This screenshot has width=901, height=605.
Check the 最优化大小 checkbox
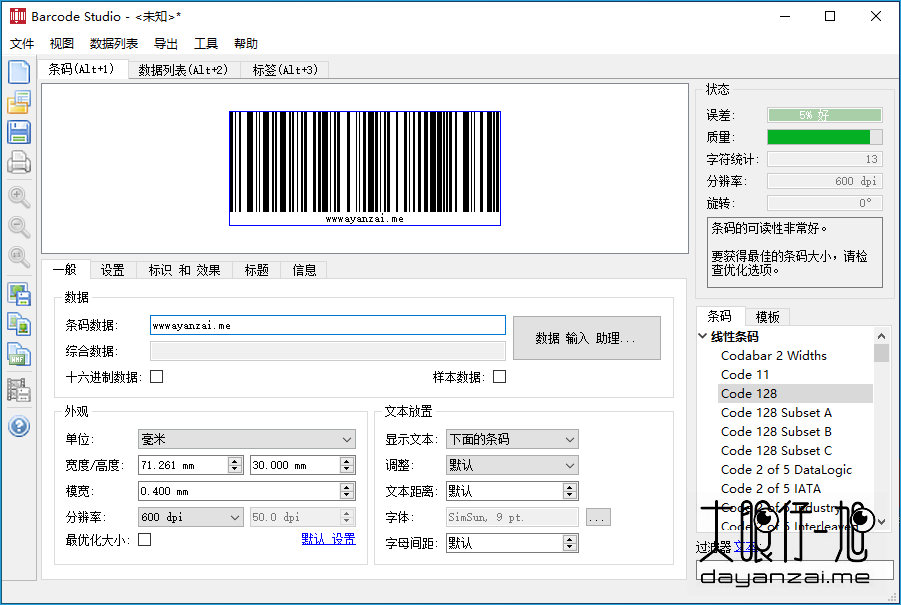click(145, 539)
